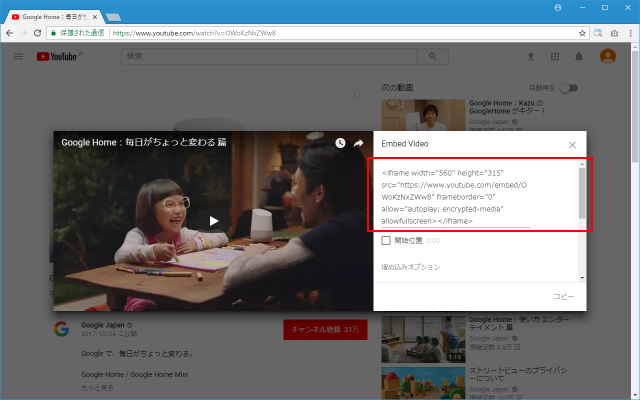Select the Google Home browser tab
The height and width of the screenshot is (400, 640).
pyautogui.click(x=53, y=17)
